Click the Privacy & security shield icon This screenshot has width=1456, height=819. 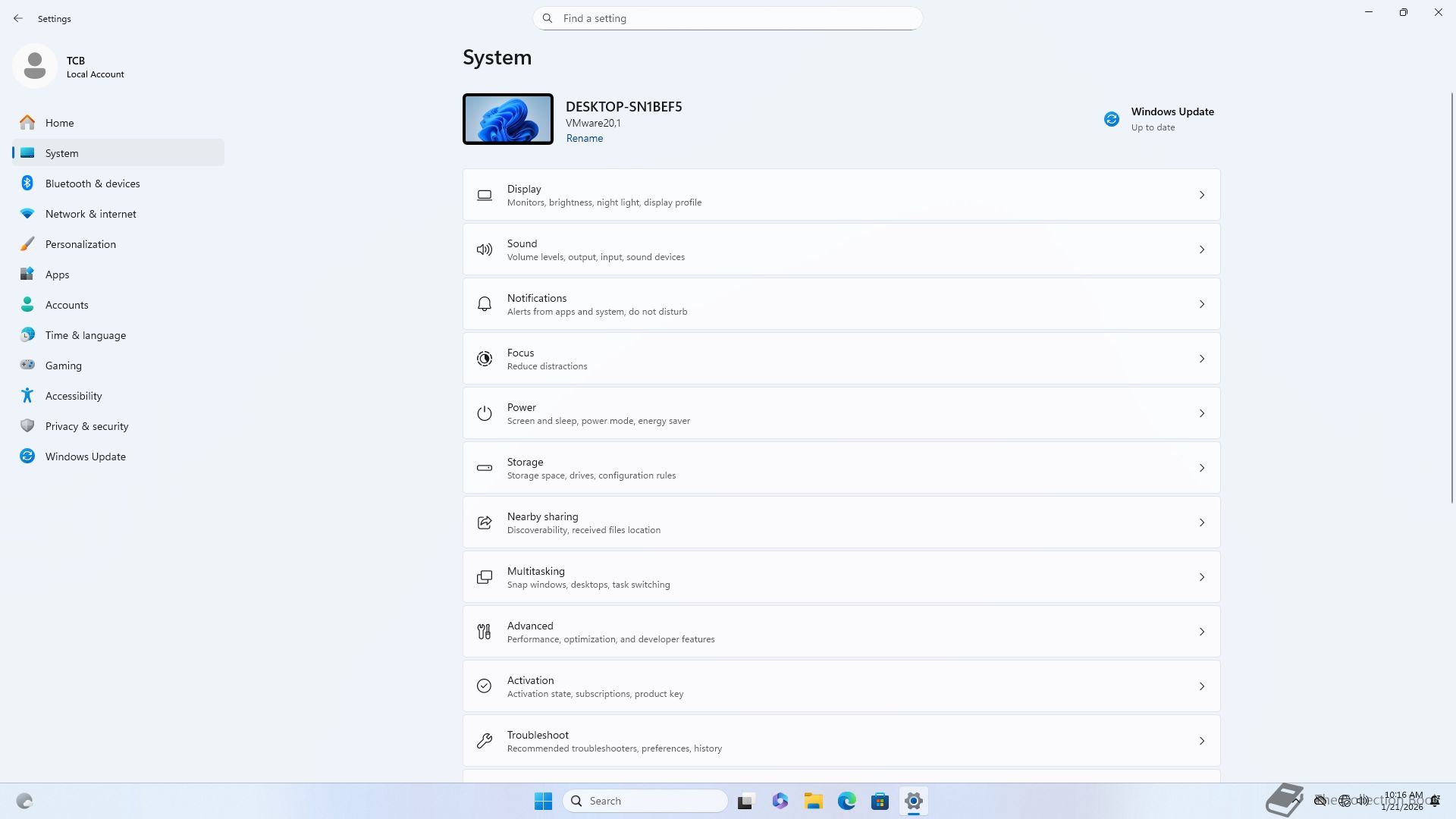pos(27,426)
